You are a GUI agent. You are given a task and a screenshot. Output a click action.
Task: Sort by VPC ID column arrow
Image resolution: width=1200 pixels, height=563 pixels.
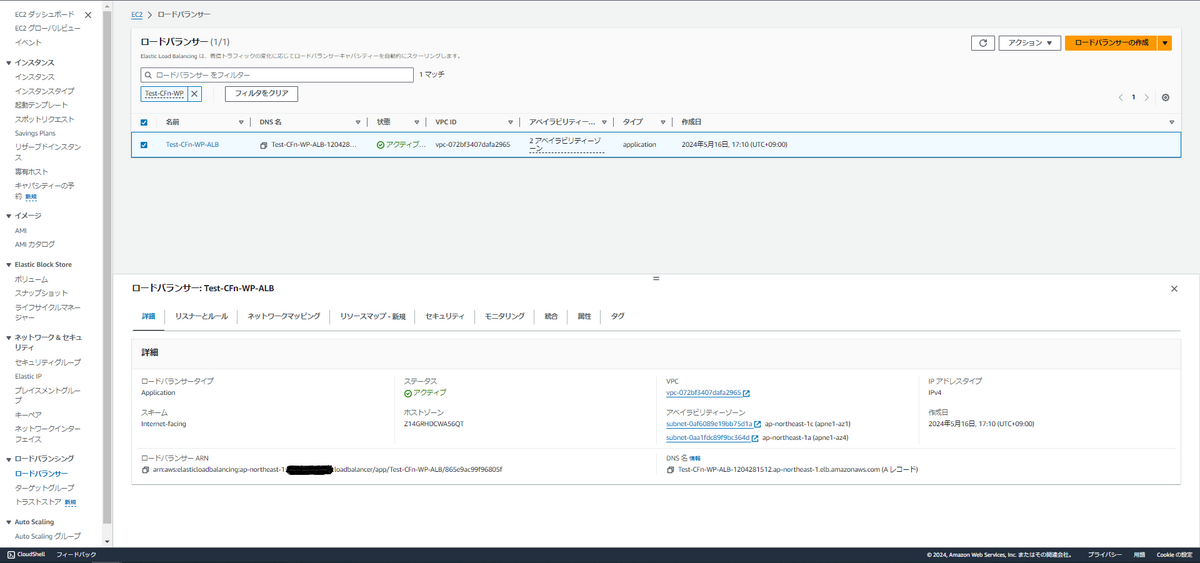point(511,122)
